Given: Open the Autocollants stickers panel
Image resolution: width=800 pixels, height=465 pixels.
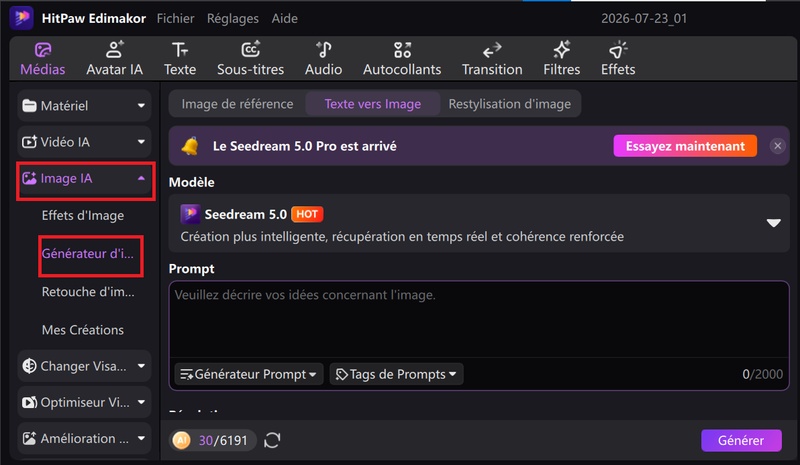Looking at the screenshot, I should pyautogui.click(x=402, y=58).
